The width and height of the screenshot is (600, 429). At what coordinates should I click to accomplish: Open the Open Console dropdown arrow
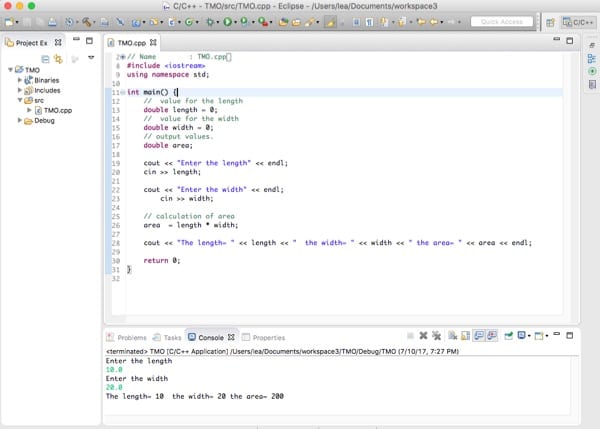tap(547, 336)
